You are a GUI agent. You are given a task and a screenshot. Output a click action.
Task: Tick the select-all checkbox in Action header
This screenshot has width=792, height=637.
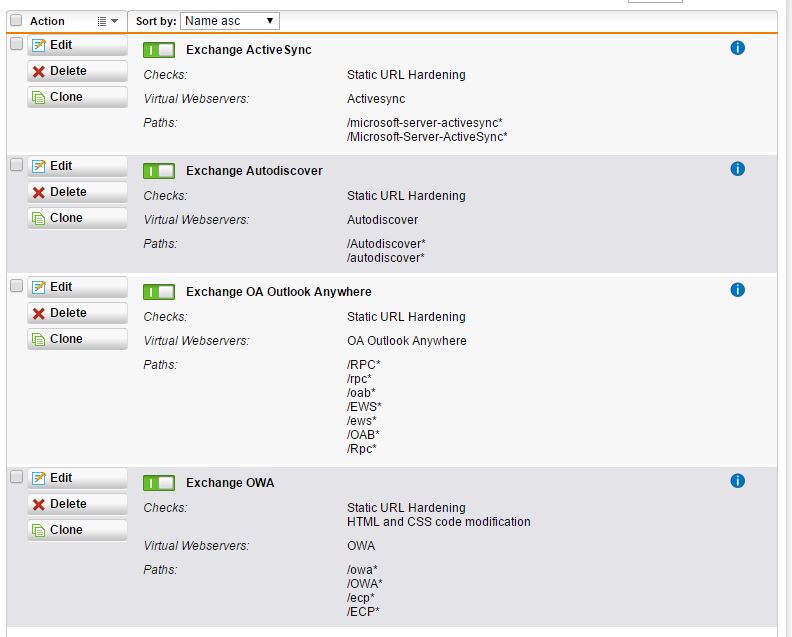tap(16, 21)
